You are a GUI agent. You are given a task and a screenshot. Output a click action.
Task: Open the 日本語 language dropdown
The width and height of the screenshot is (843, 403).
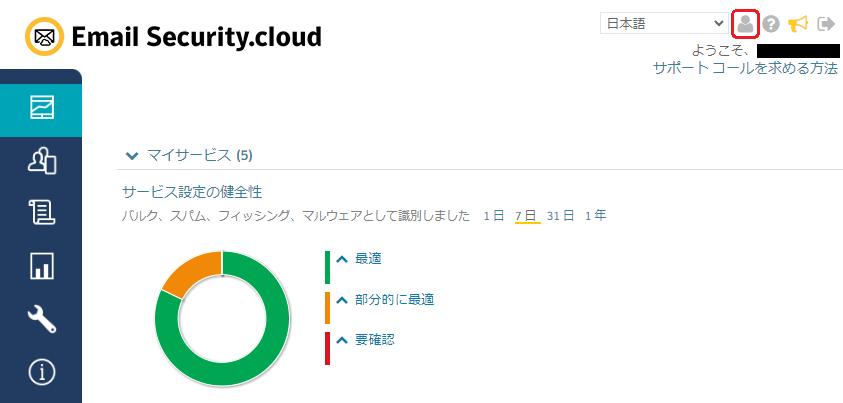pyautogui.click(x=665, y=23)
